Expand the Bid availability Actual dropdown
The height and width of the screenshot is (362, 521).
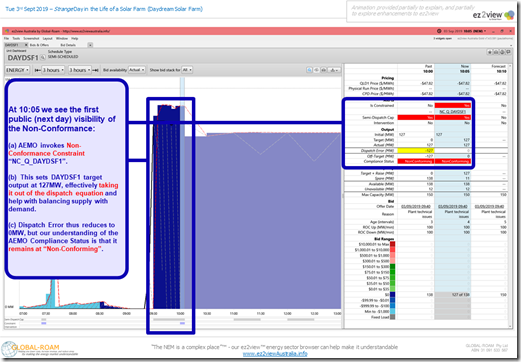pos(137,70)
